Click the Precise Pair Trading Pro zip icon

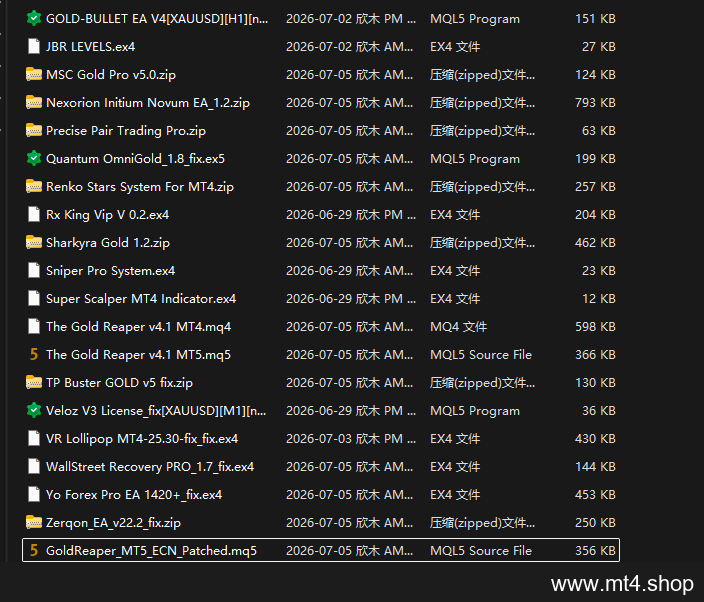pos(34,130)
